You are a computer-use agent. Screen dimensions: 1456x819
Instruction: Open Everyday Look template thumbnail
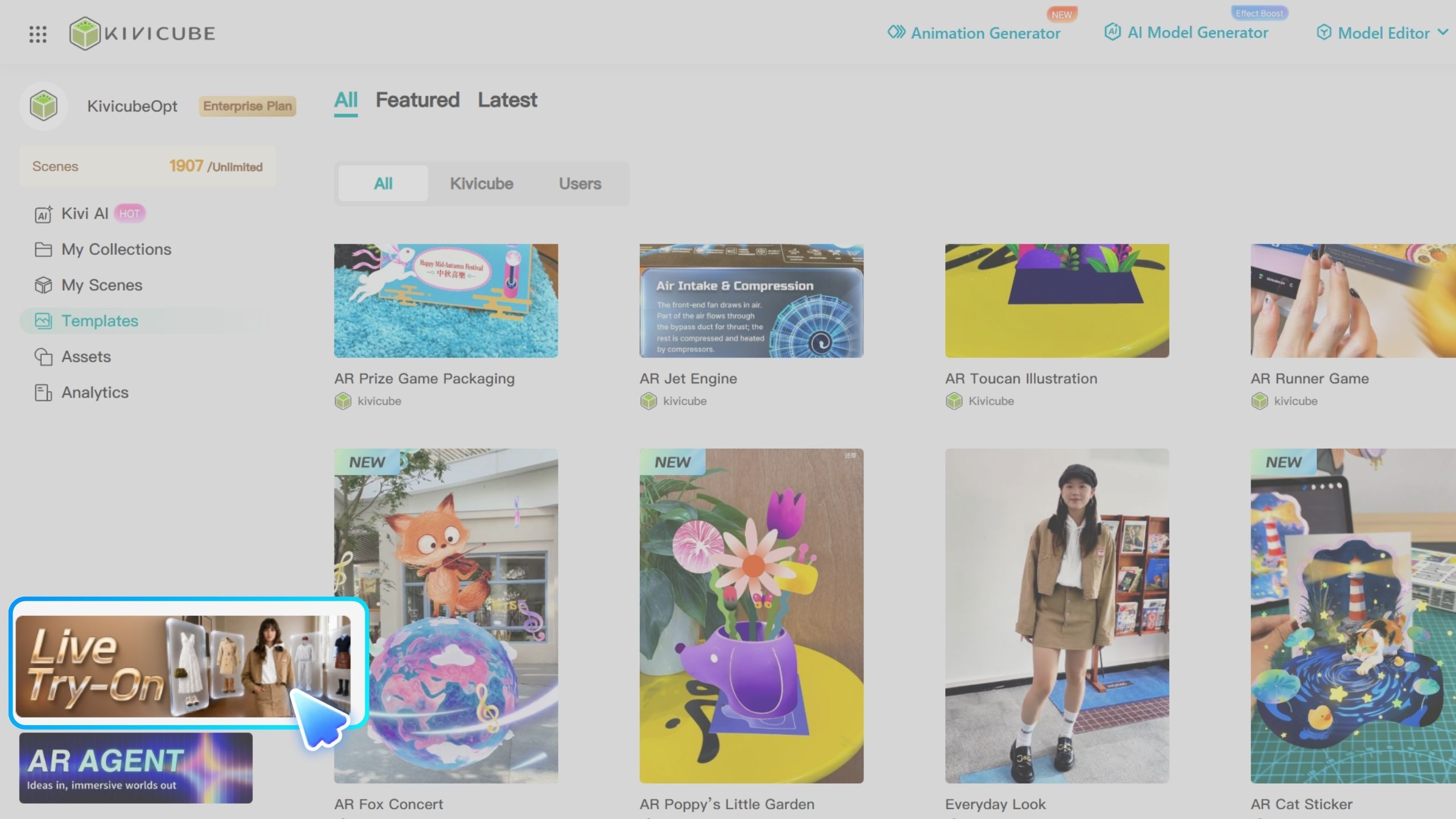click(x=1057, y=616)
